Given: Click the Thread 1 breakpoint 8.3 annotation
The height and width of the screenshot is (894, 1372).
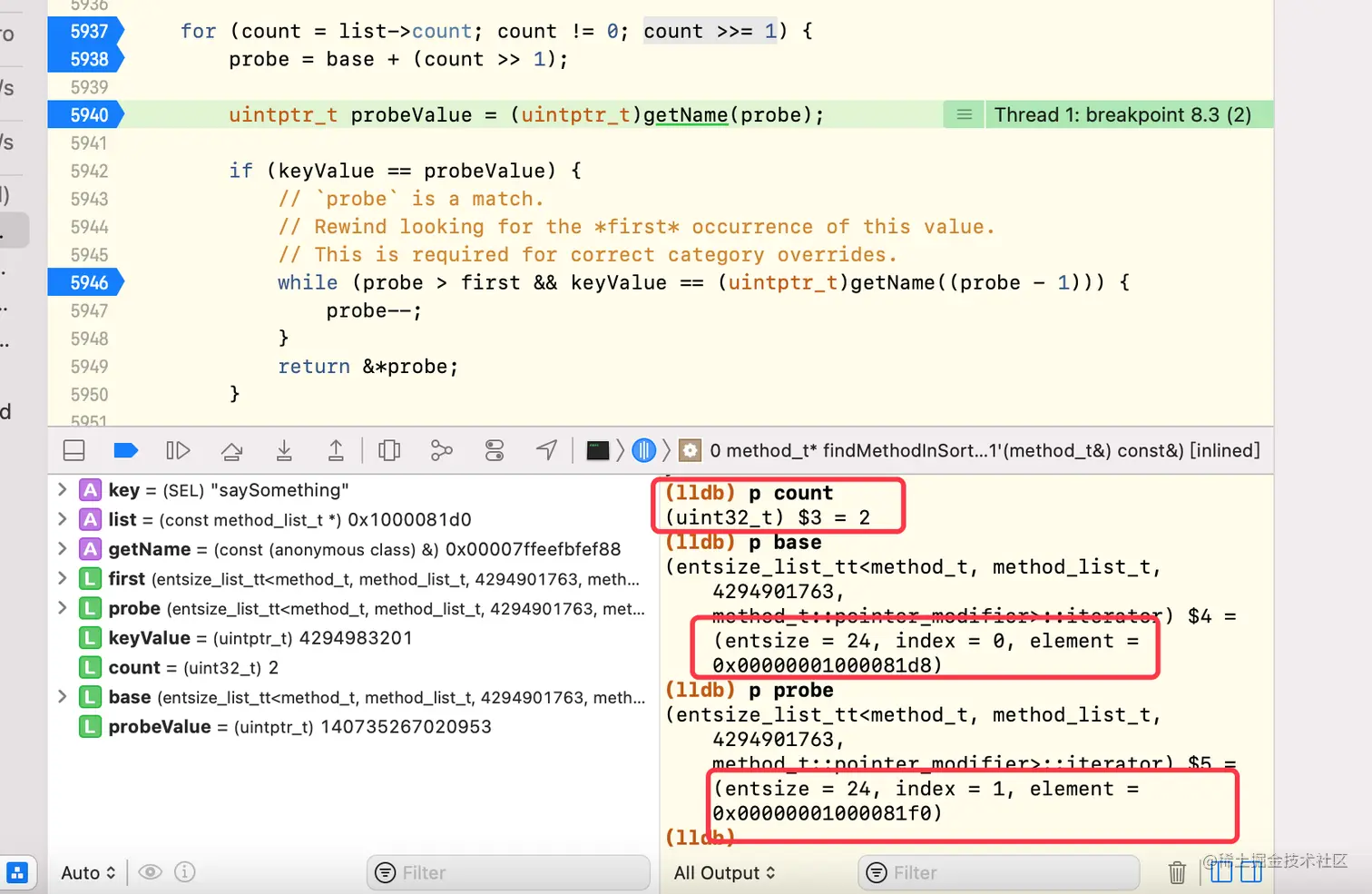Looking at the screenshot, I should coord(1122,115).
